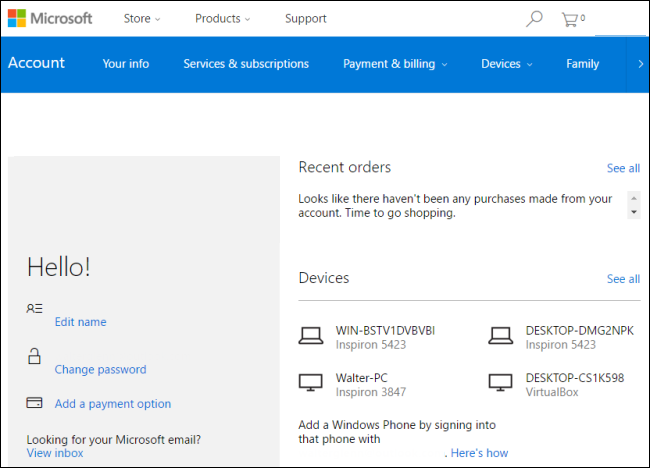Expand the Products dropdown menu
Viewport: 650px width, 468px height.
[223, 19]
